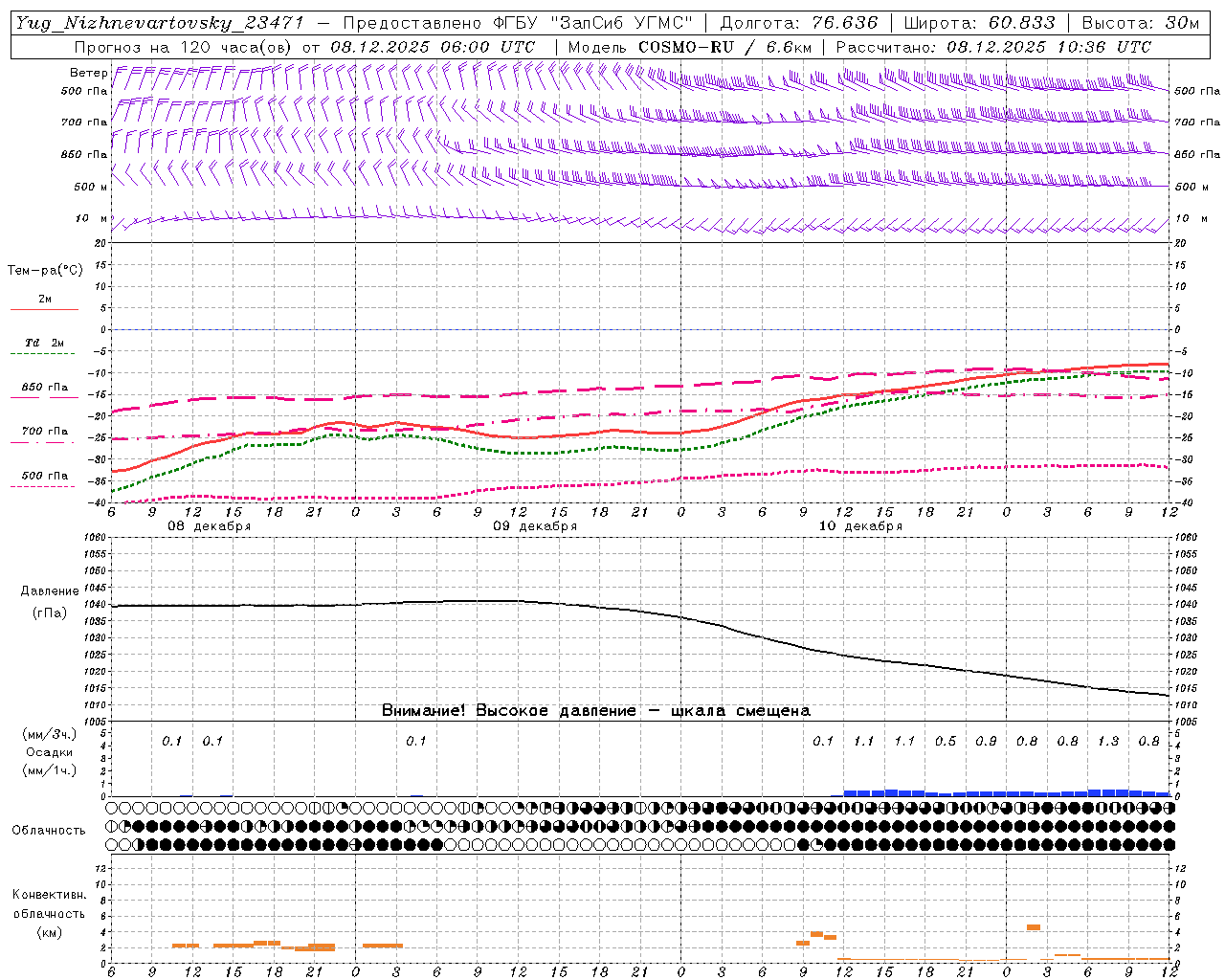This screenshot has width=1225, height=980.
Task: Click the 10 декабря date label
Action: click(860, 526)
